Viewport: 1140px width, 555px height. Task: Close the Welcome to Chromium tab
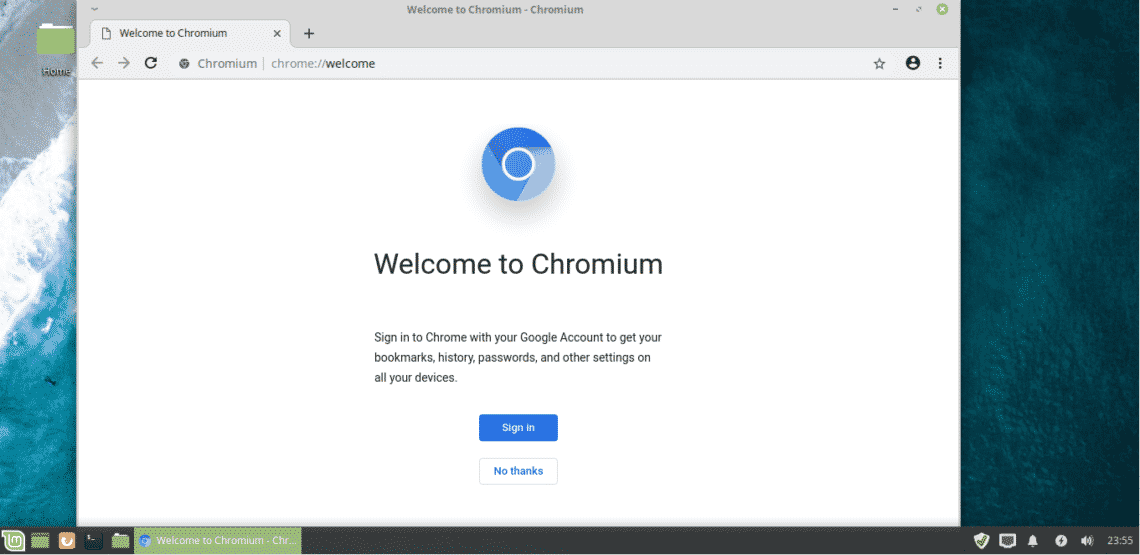tap(276, 33)
